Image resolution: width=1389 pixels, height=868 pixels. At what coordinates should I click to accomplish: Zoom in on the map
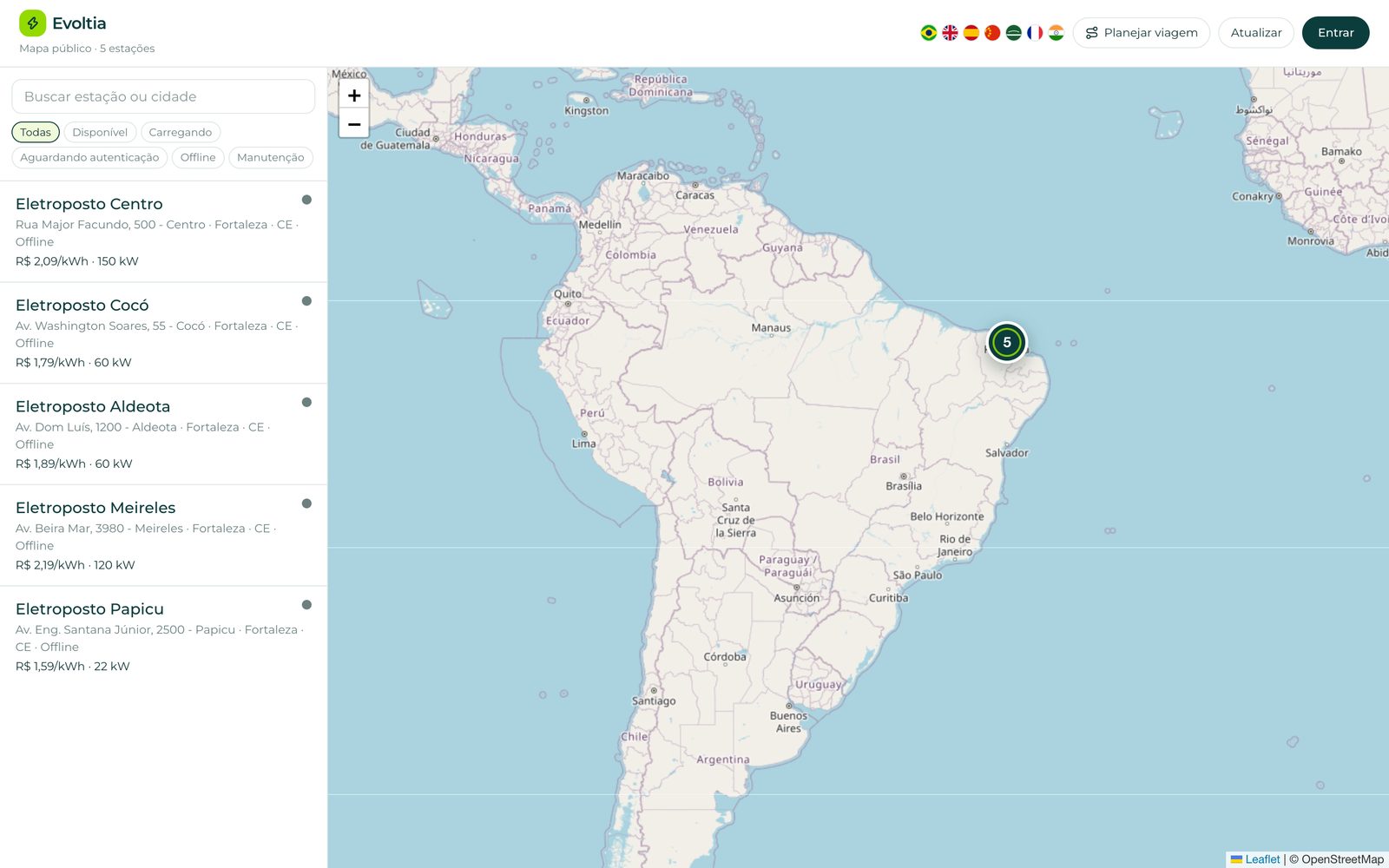tap(354, 95)
